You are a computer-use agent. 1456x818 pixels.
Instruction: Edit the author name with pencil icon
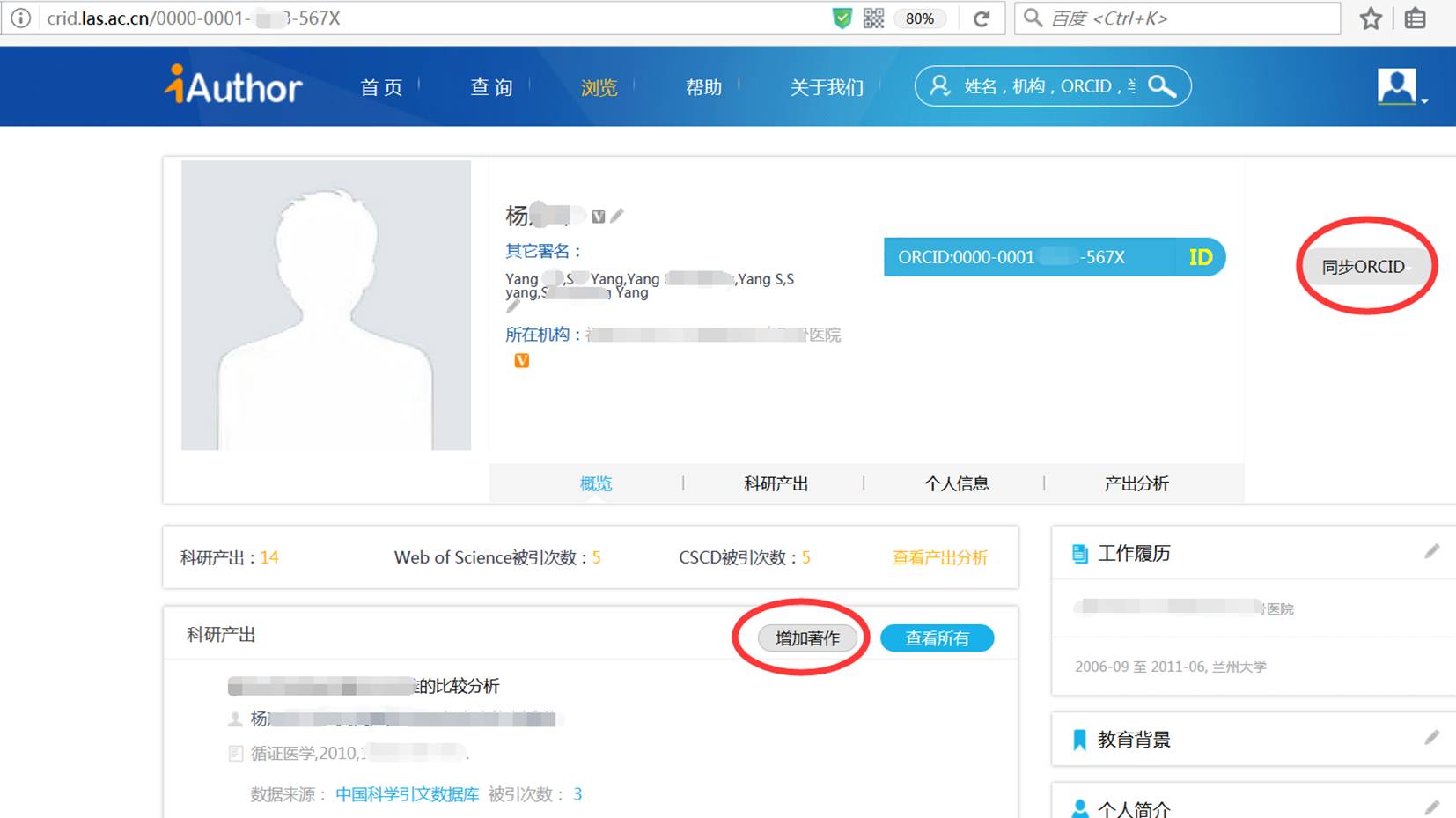(617, 215)
